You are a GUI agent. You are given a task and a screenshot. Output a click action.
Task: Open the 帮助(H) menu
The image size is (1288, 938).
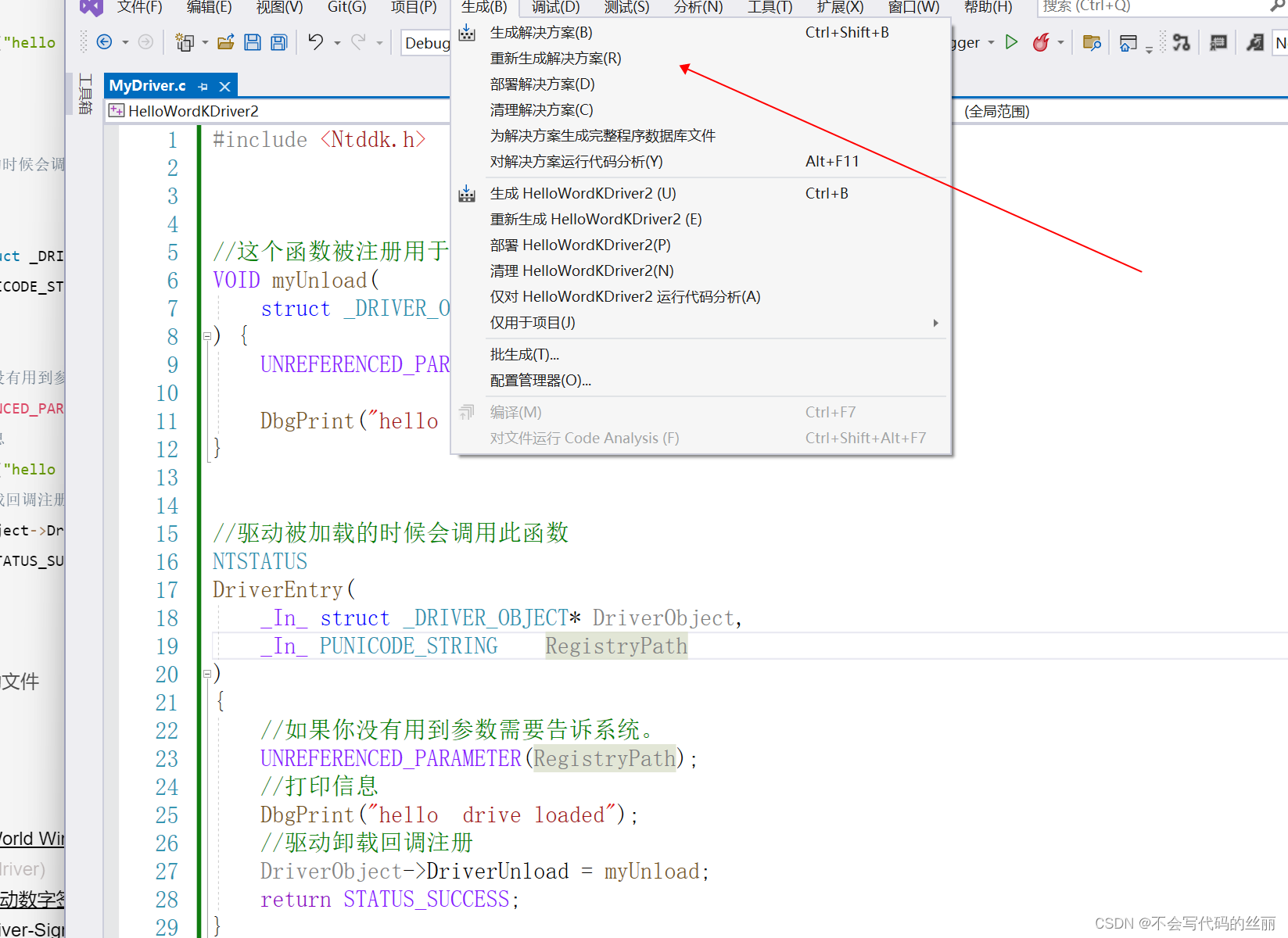tap(988, 7)
